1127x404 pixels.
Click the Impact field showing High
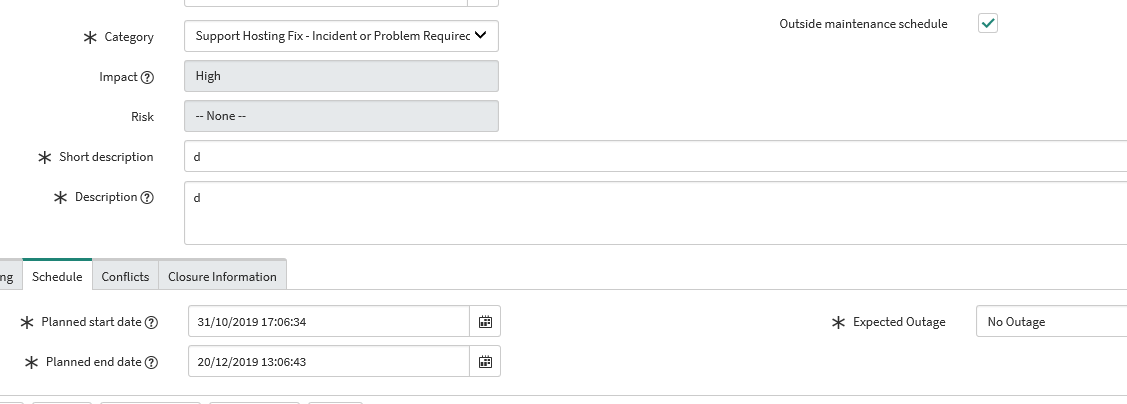(341, 76)
